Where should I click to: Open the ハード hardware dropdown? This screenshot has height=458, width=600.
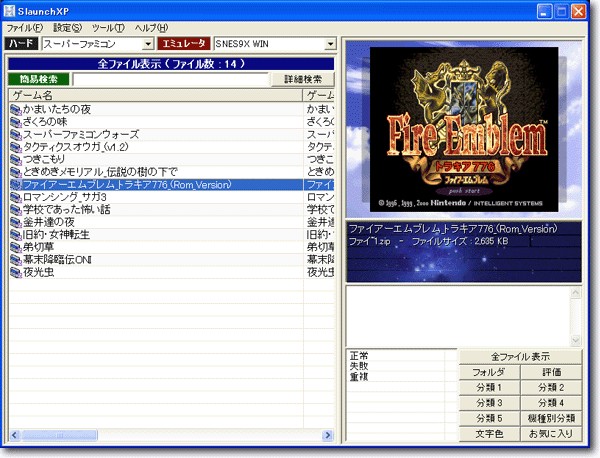(148, 44)
